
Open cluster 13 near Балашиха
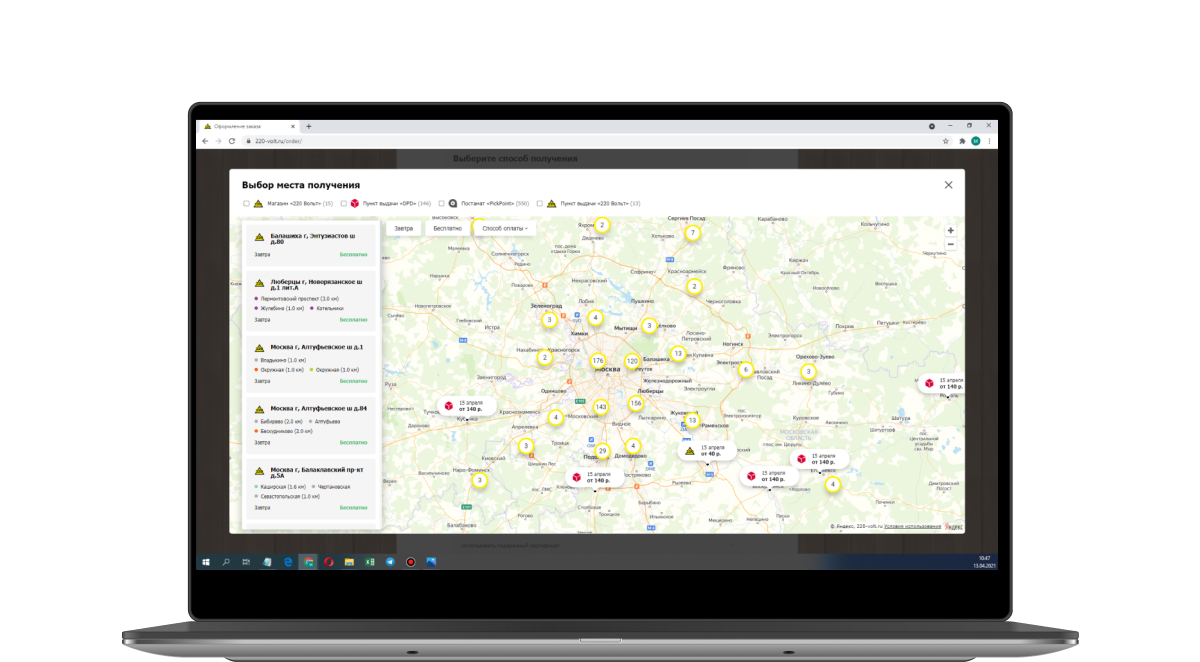[678, 353]
